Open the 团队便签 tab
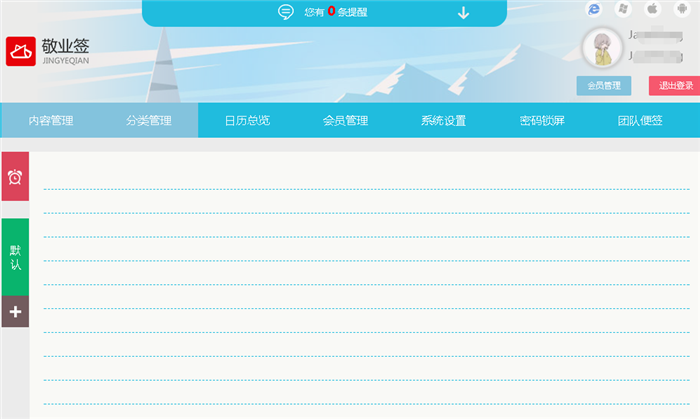This screenshot has height=419, width=700. (640, 121)
